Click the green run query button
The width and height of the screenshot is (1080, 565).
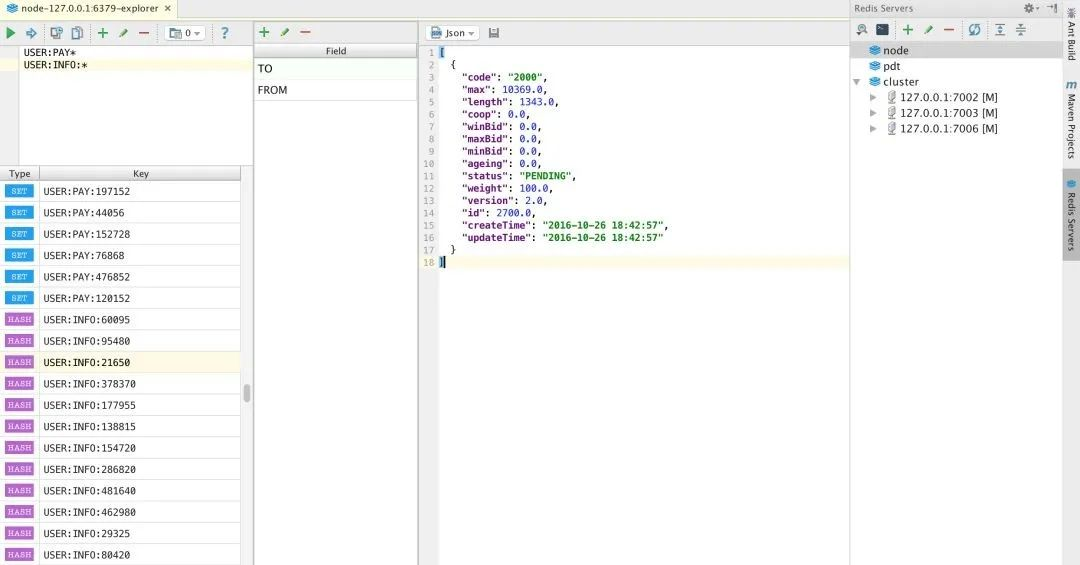10,33
